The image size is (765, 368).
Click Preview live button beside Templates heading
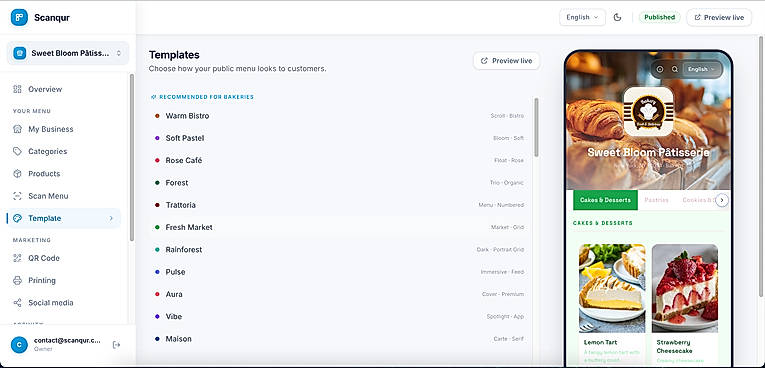[x=506, y=61]
